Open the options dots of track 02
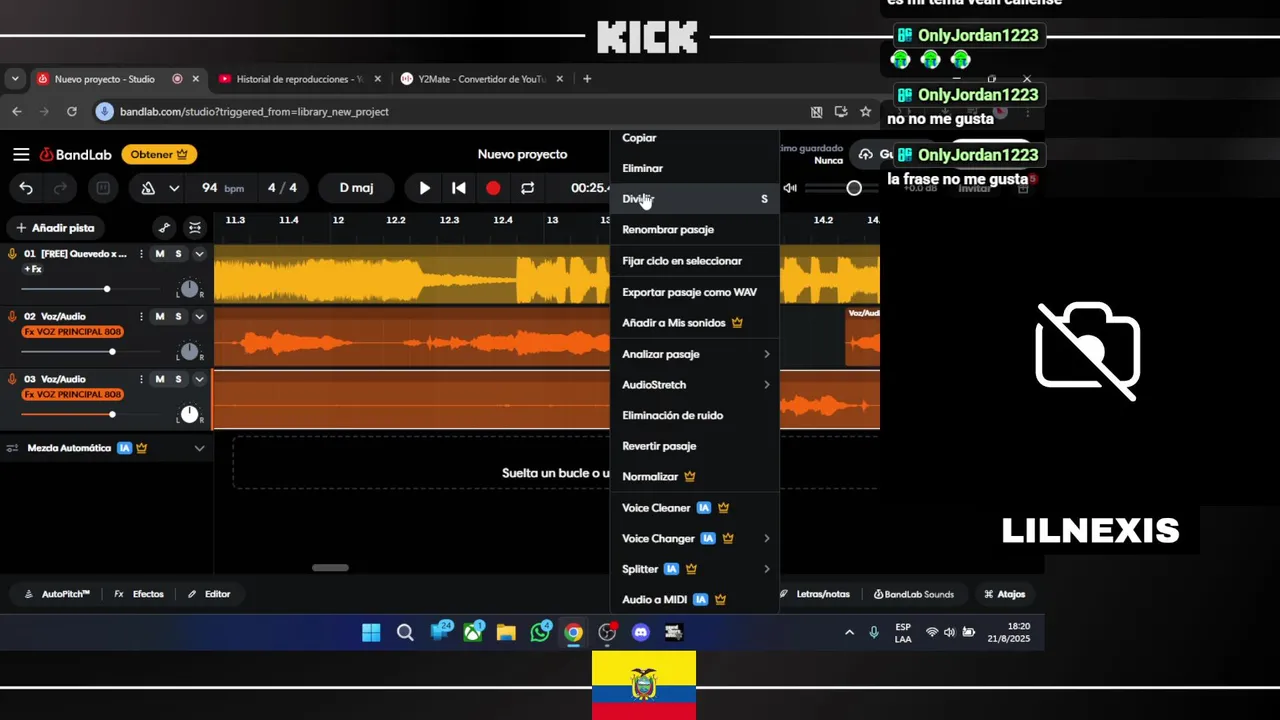Screen dimensions: 1280x720 point(141,316)
